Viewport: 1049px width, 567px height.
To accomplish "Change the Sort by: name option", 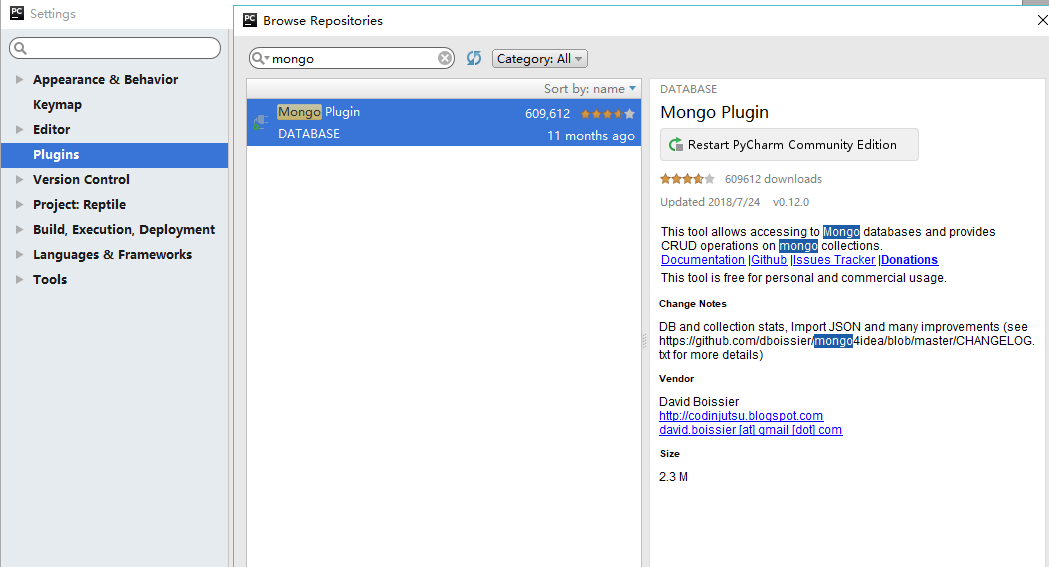I will coord(589,88).
